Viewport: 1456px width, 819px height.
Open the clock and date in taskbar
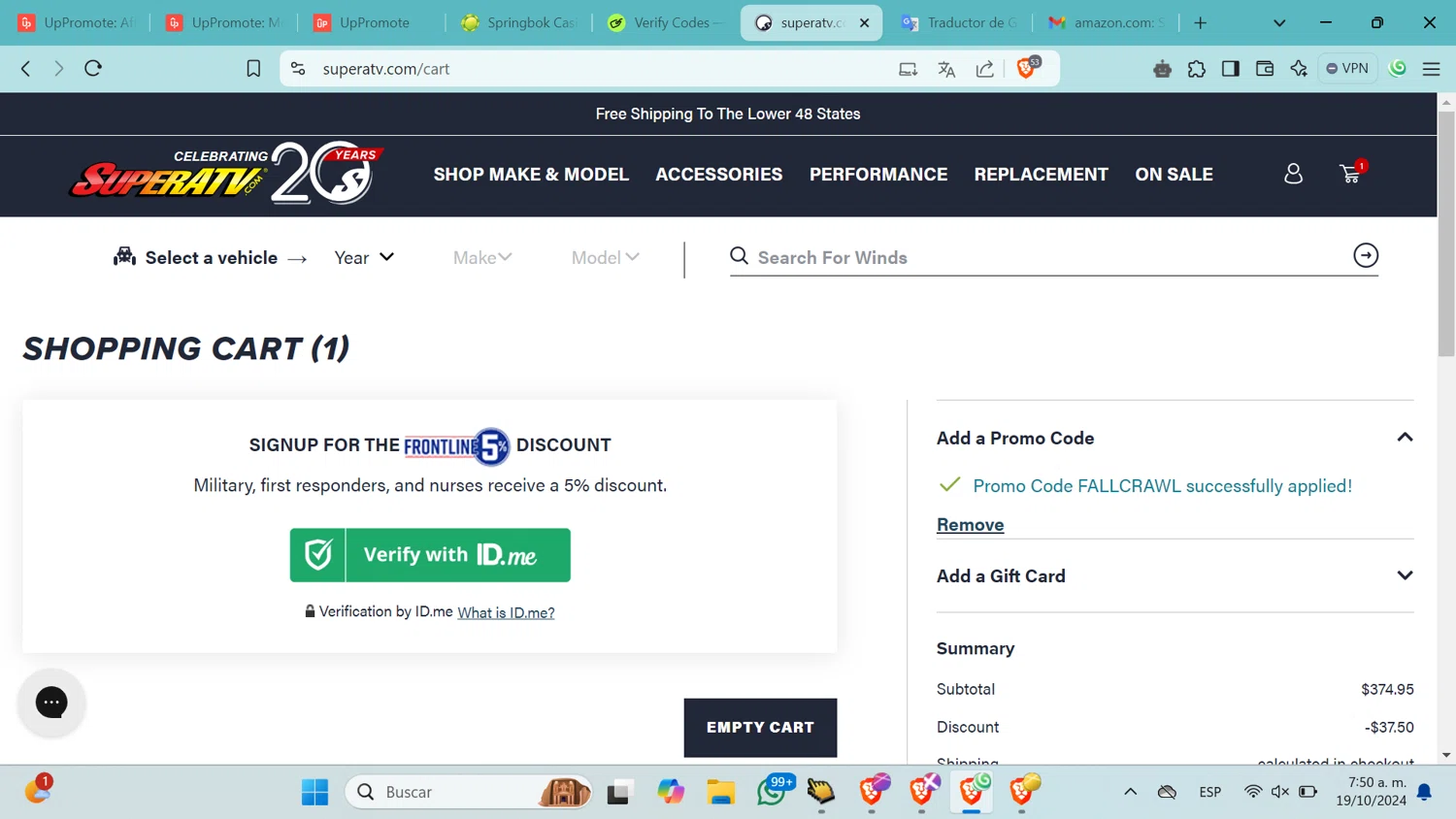[x=1371, y=791]
